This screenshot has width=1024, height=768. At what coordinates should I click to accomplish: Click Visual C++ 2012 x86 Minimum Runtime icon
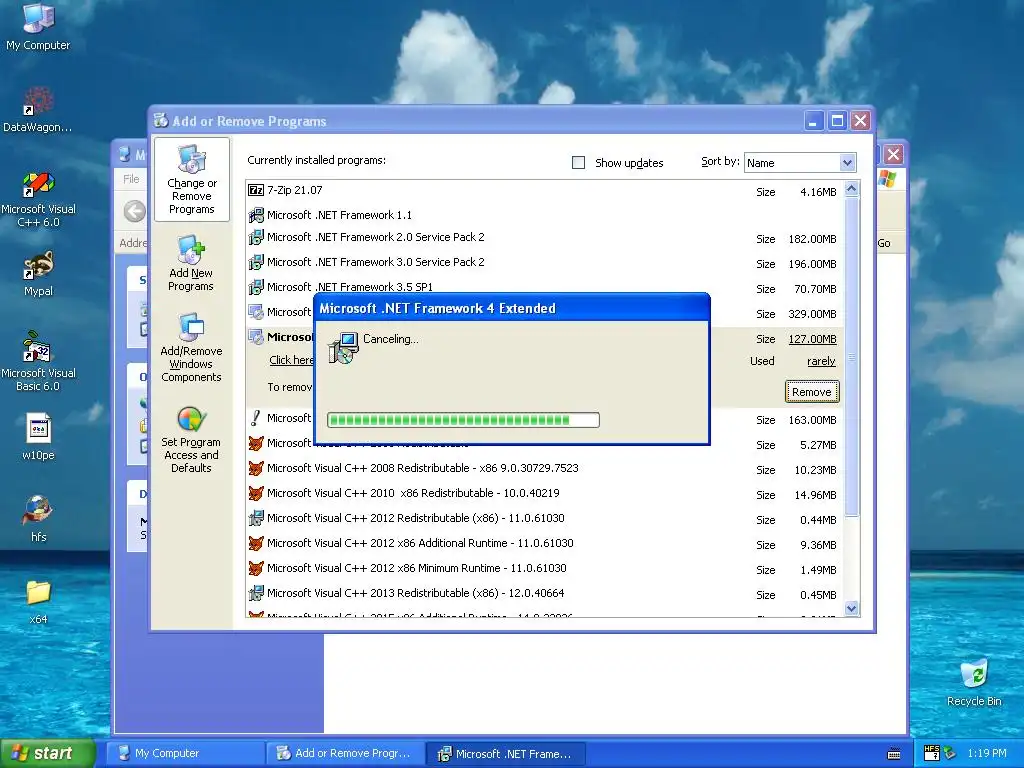point(256,568)
